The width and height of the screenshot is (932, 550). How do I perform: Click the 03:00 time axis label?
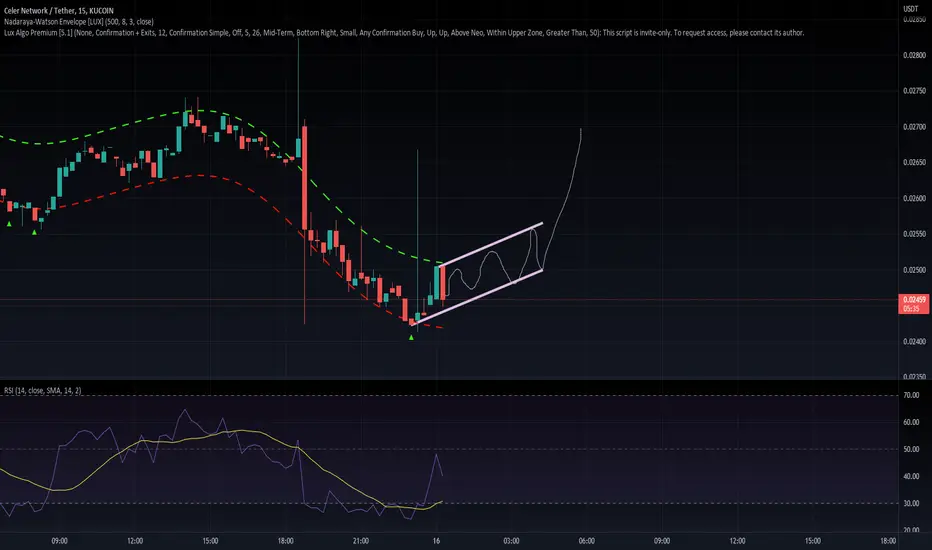point(511,541)
